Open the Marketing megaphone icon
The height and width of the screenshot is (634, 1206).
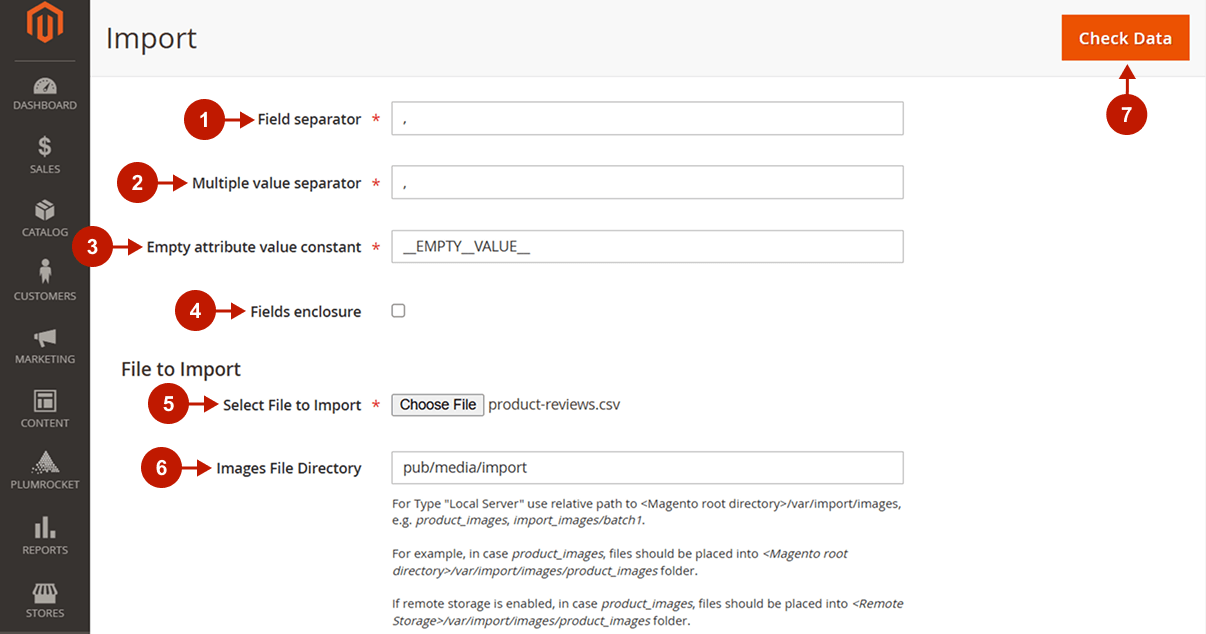pyautogui.click(x=44, y=337)
